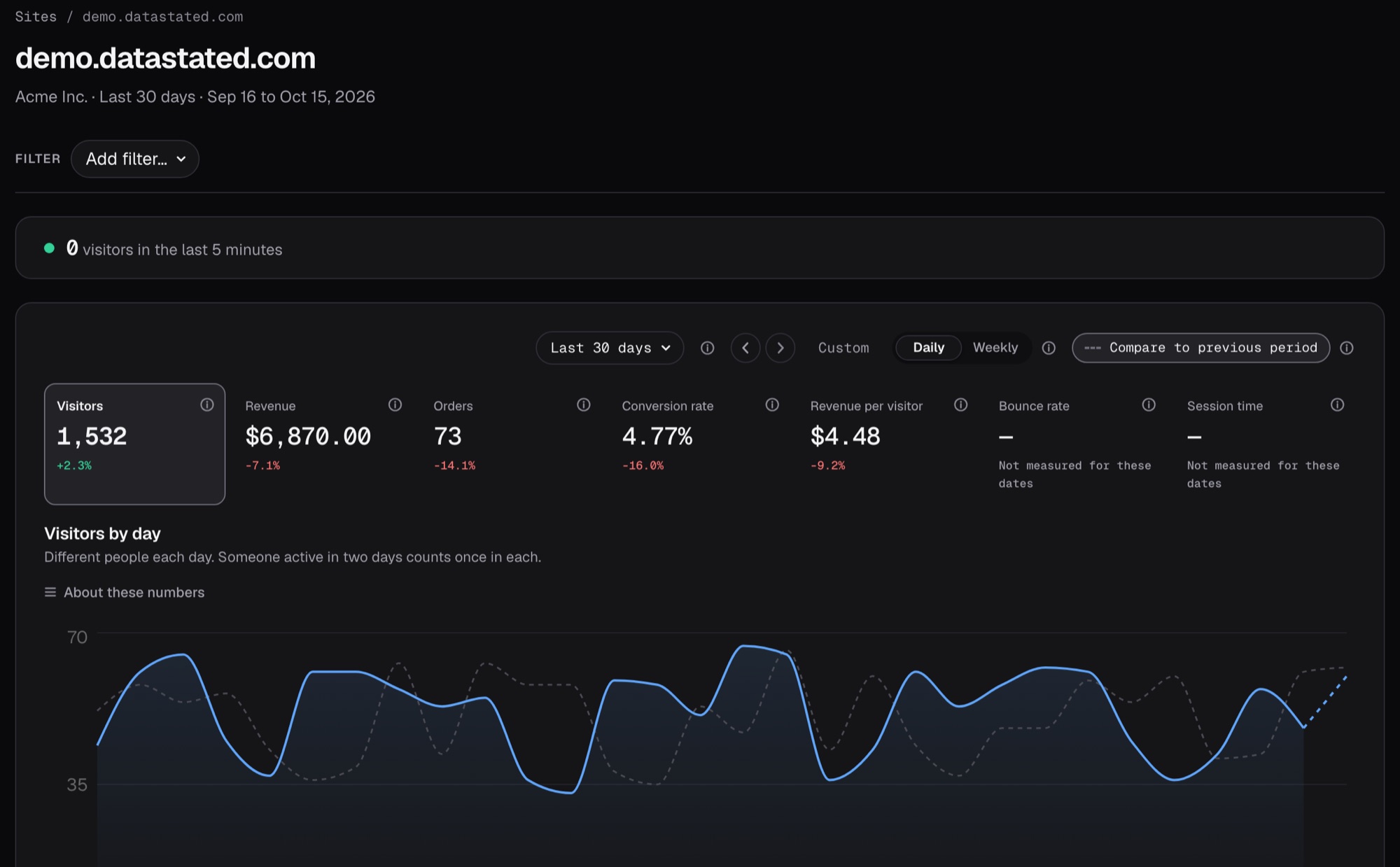Switch to Weekly granularity

click(x=995, y=348)
